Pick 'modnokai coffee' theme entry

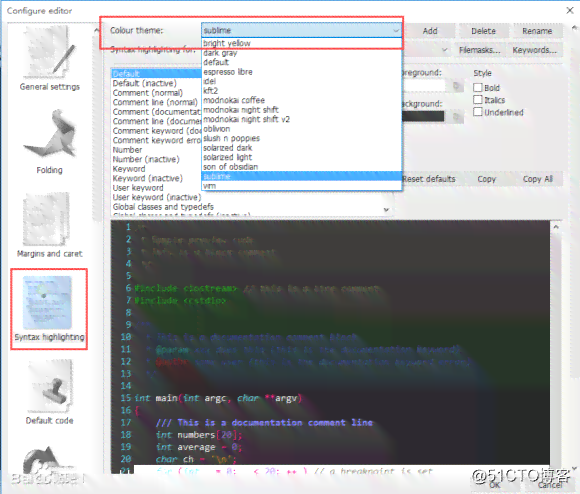coord(234,100)
